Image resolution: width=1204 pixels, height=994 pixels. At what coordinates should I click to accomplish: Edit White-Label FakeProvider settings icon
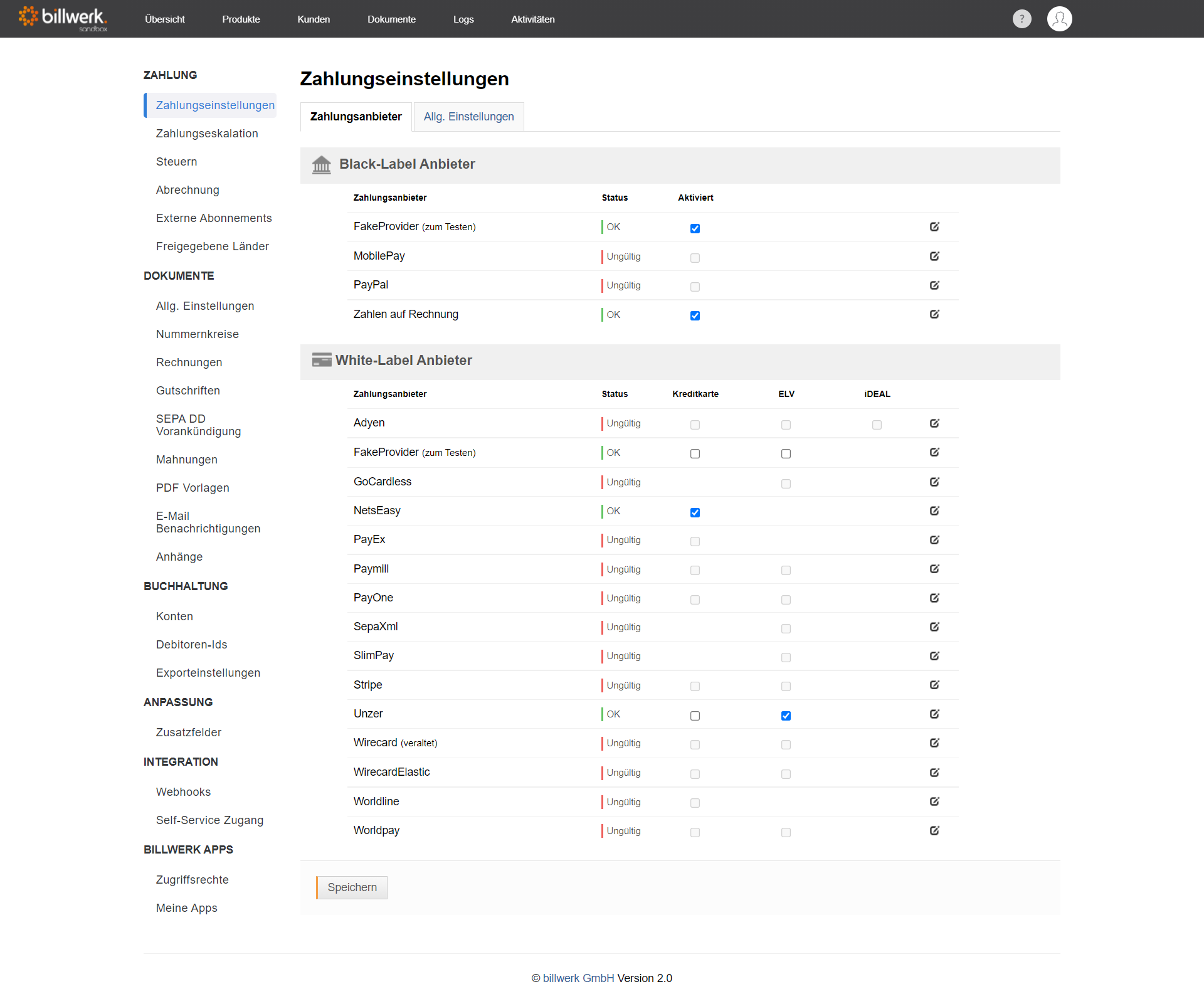934,452
